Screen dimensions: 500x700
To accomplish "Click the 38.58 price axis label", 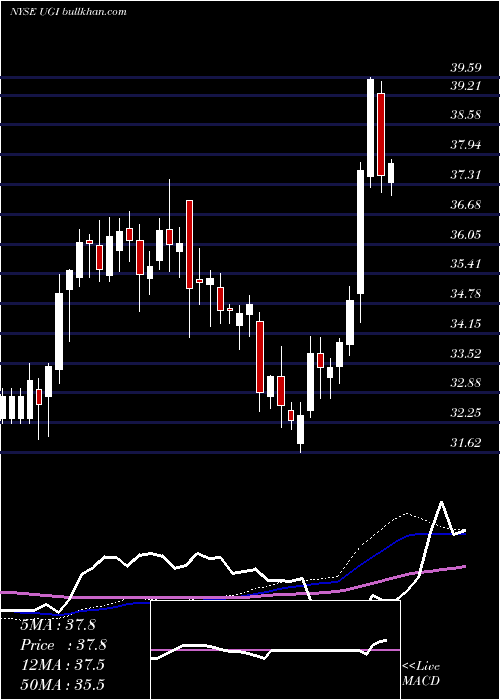I will [466, 115].
